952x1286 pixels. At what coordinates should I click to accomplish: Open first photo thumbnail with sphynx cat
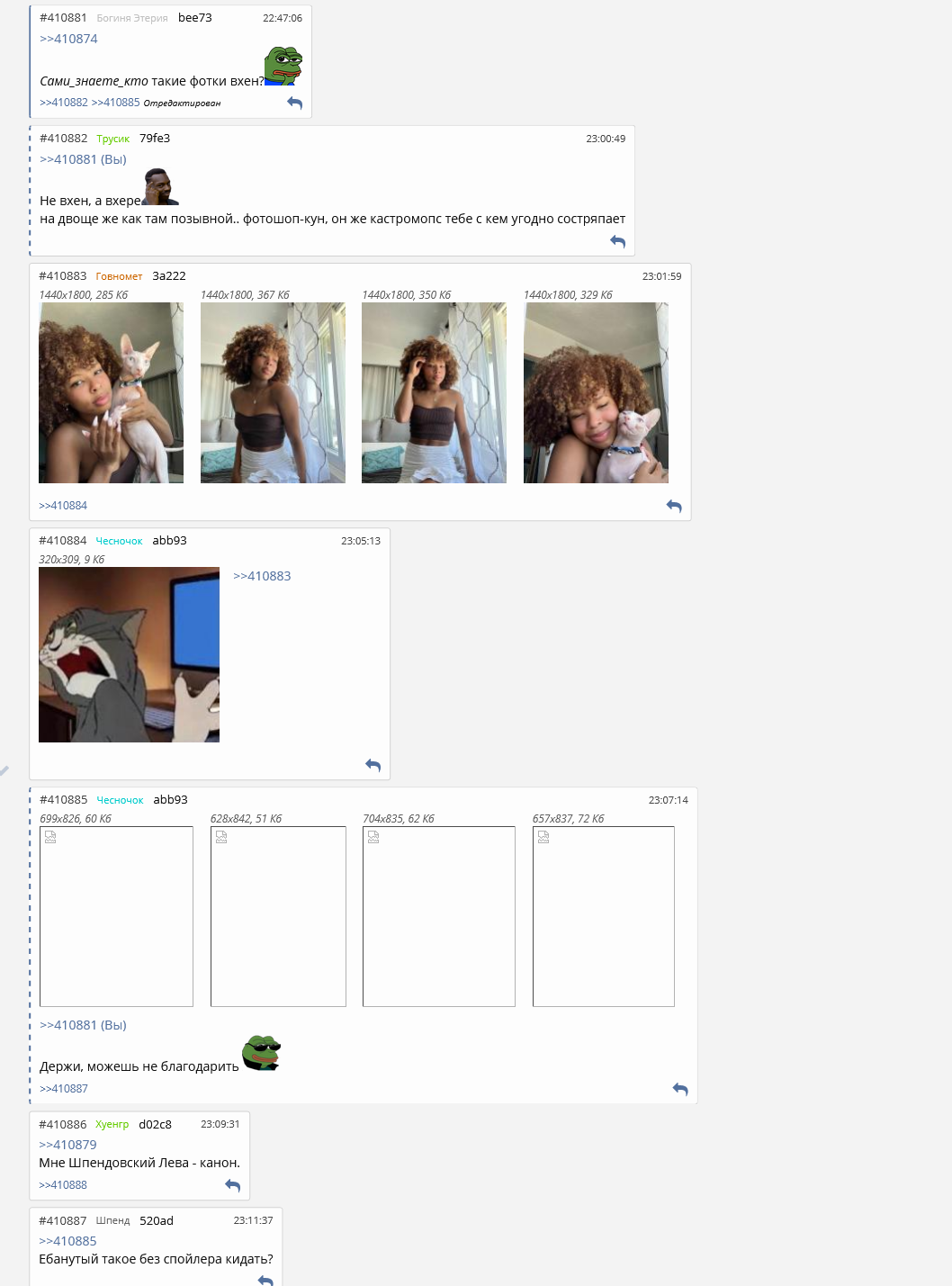111,392
